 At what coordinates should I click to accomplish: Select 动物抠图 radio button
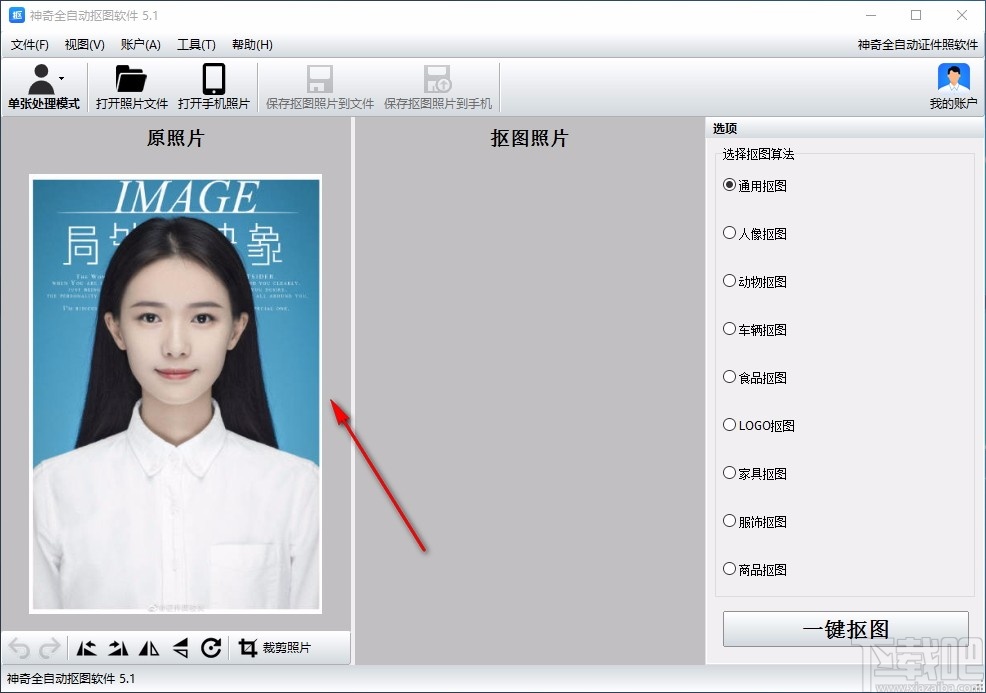[729, 280]
